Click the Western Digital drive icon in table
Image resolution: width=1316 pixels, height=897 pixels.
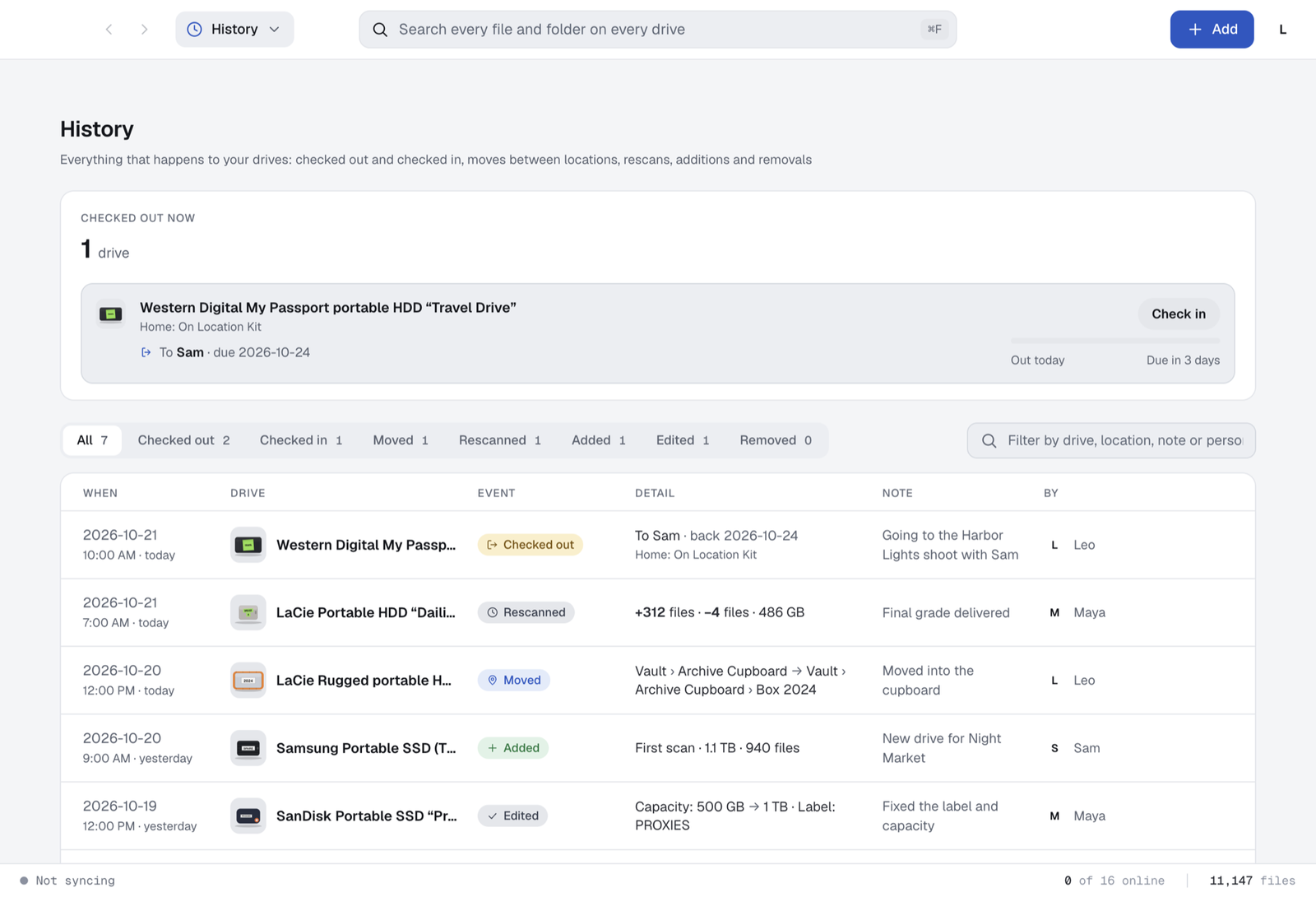(248, 545)
